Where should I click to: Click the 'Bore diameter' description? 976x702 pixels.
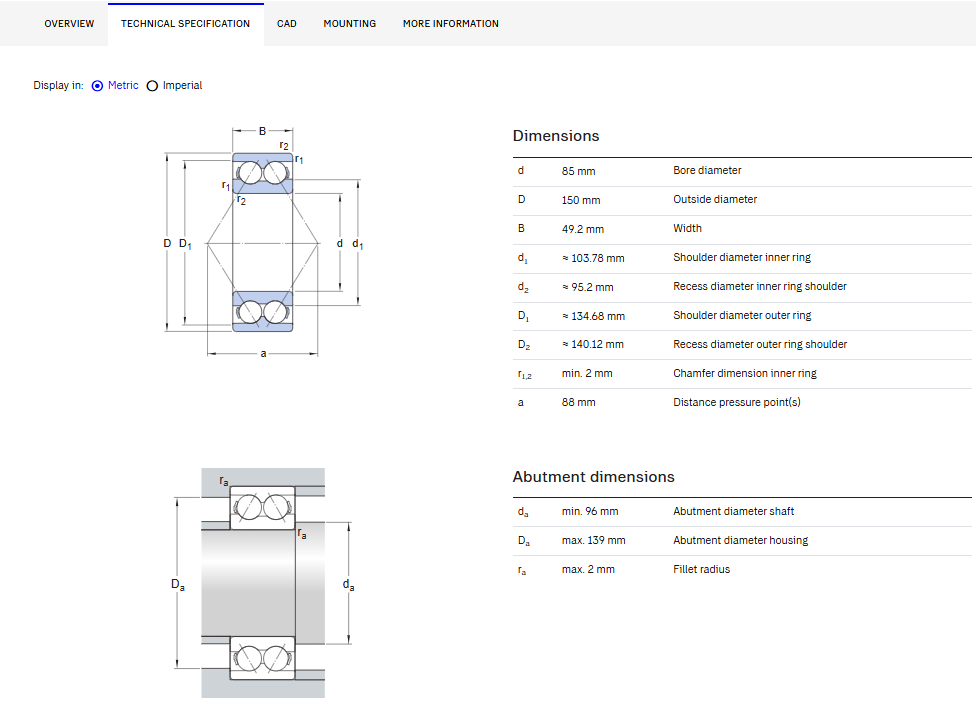coord(707,171)
